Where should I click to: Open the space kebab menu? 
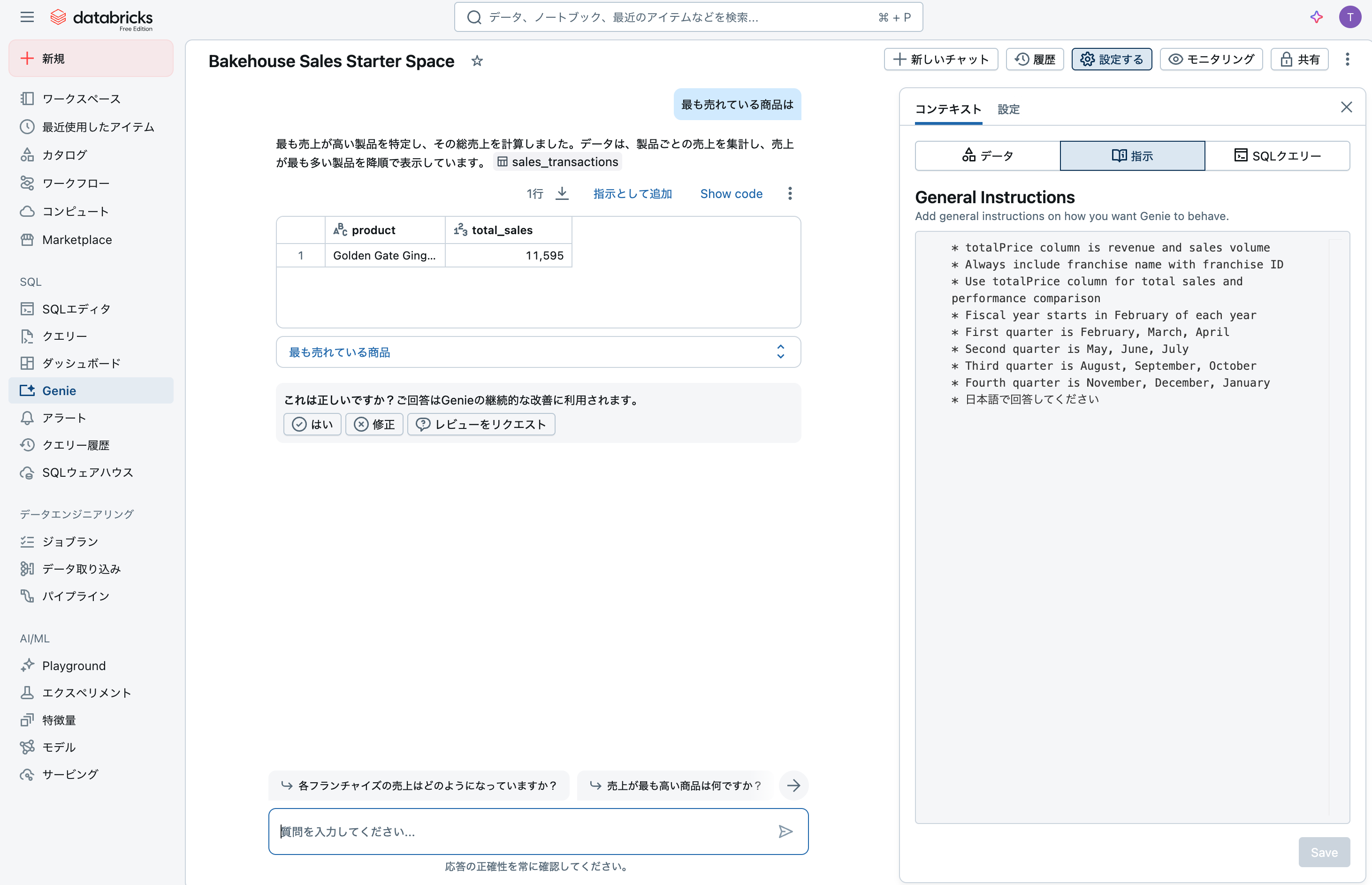tap(1347, 59)
